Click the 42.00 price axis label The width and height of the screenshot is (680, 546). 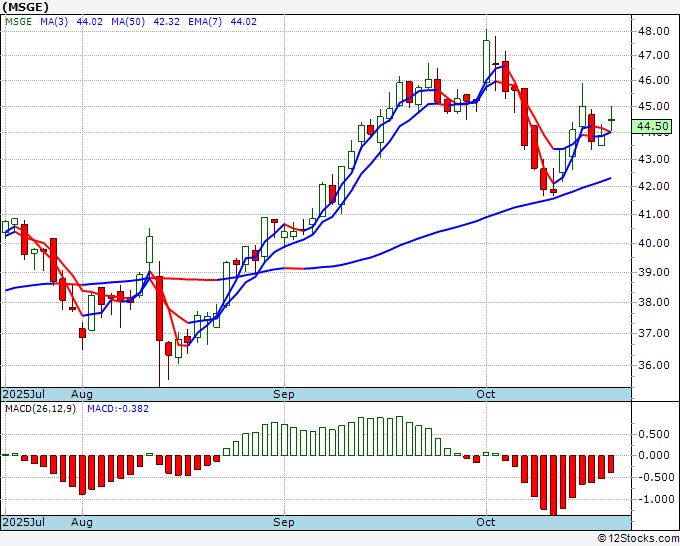coord(654,186)
